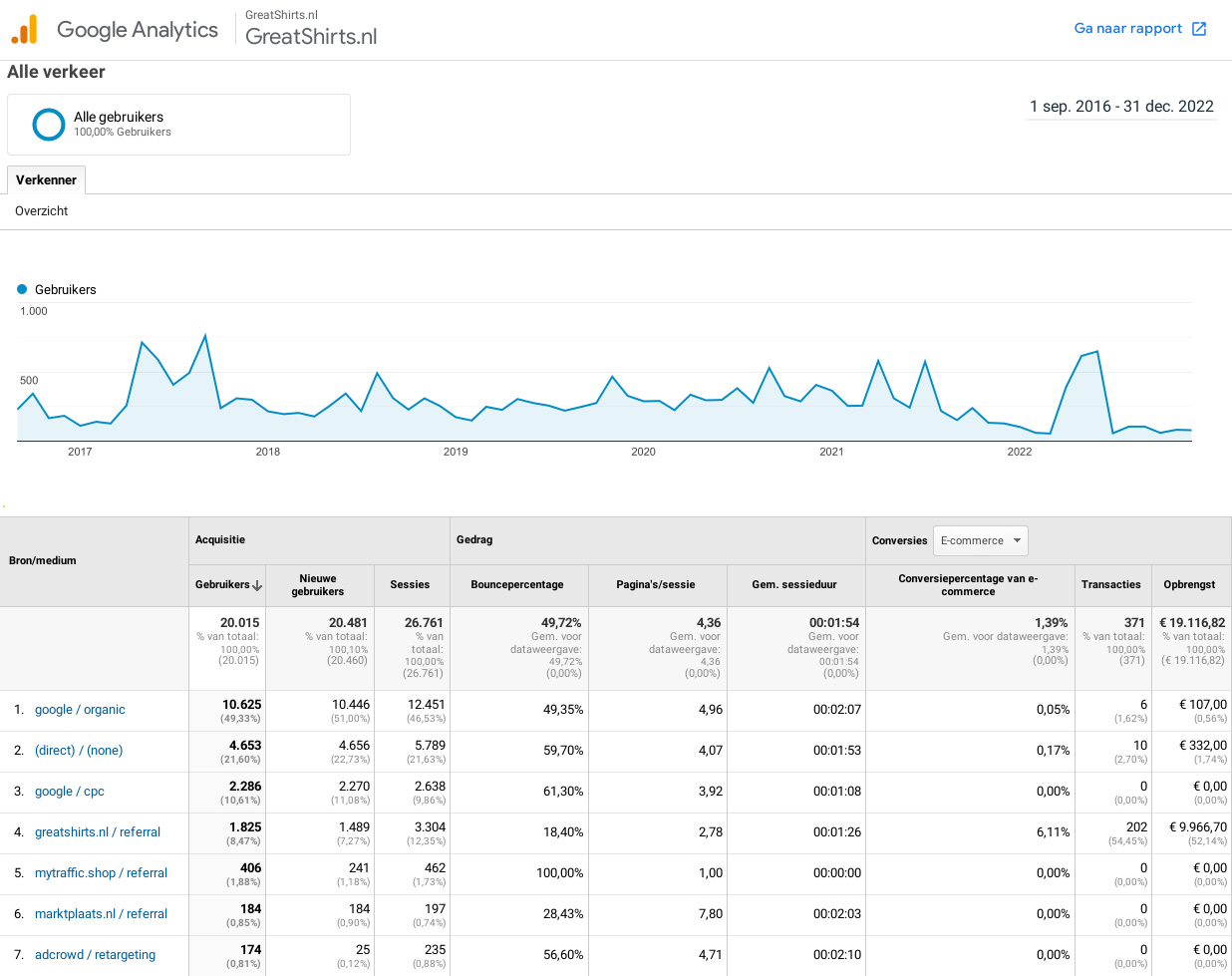The image size is (1232, 976).
Task: Sort by Bouncepercentage column header
Action: click(517, 584)
